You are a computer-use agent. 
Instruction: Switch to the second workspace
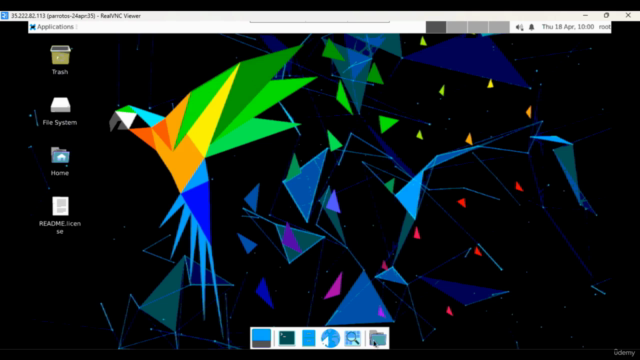(x=457, y=27)
